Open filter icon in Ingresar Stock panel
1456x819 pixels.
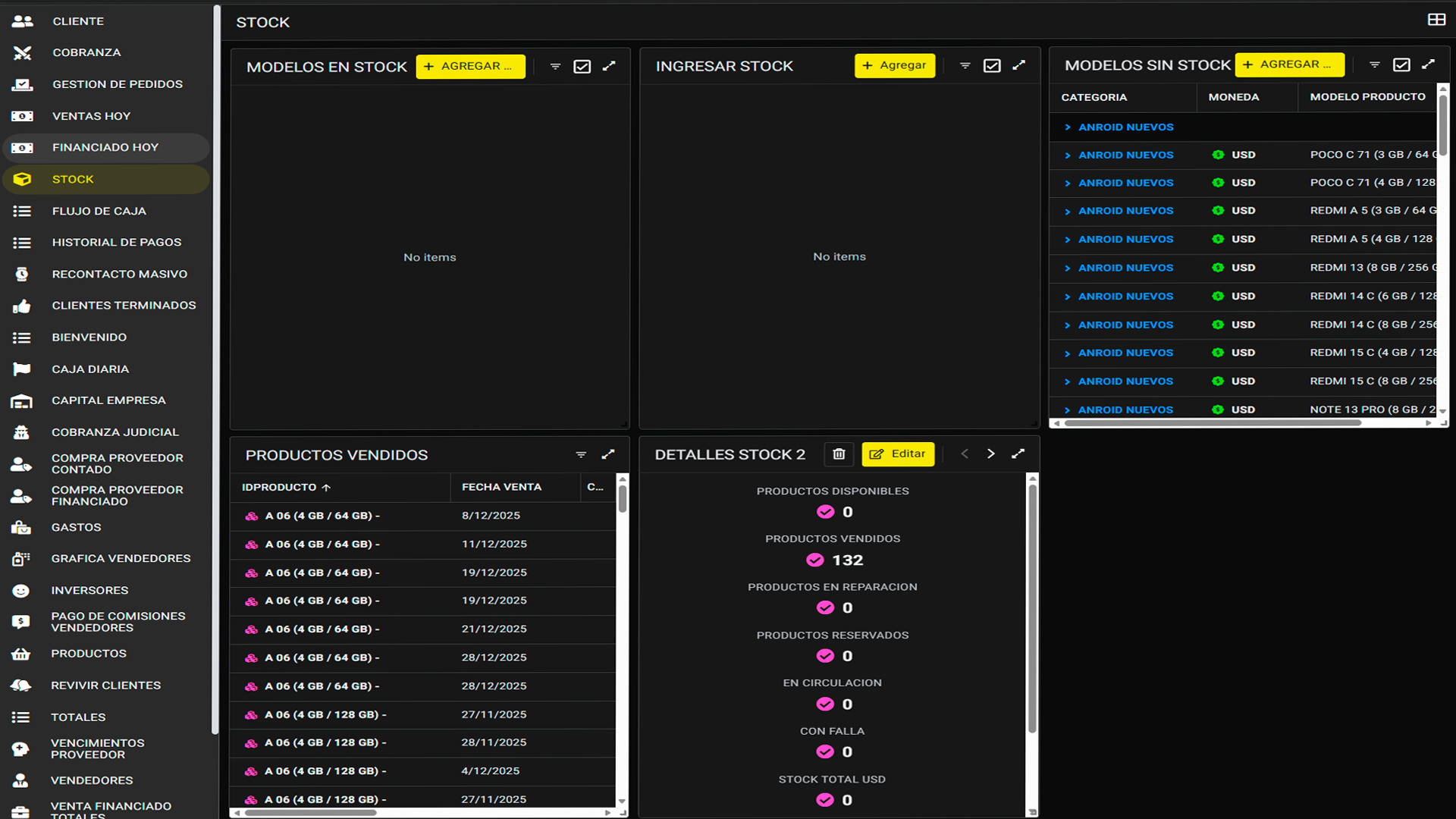coord(965,66)
